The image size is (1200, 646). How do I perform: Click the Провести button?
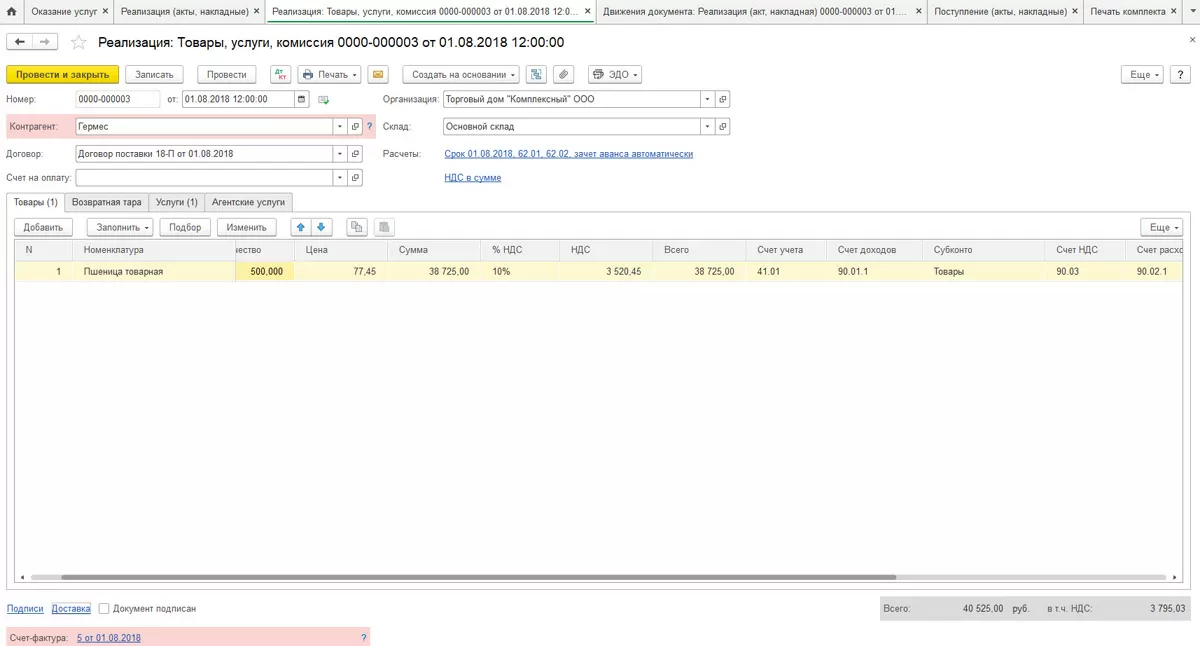pos(227,75)
